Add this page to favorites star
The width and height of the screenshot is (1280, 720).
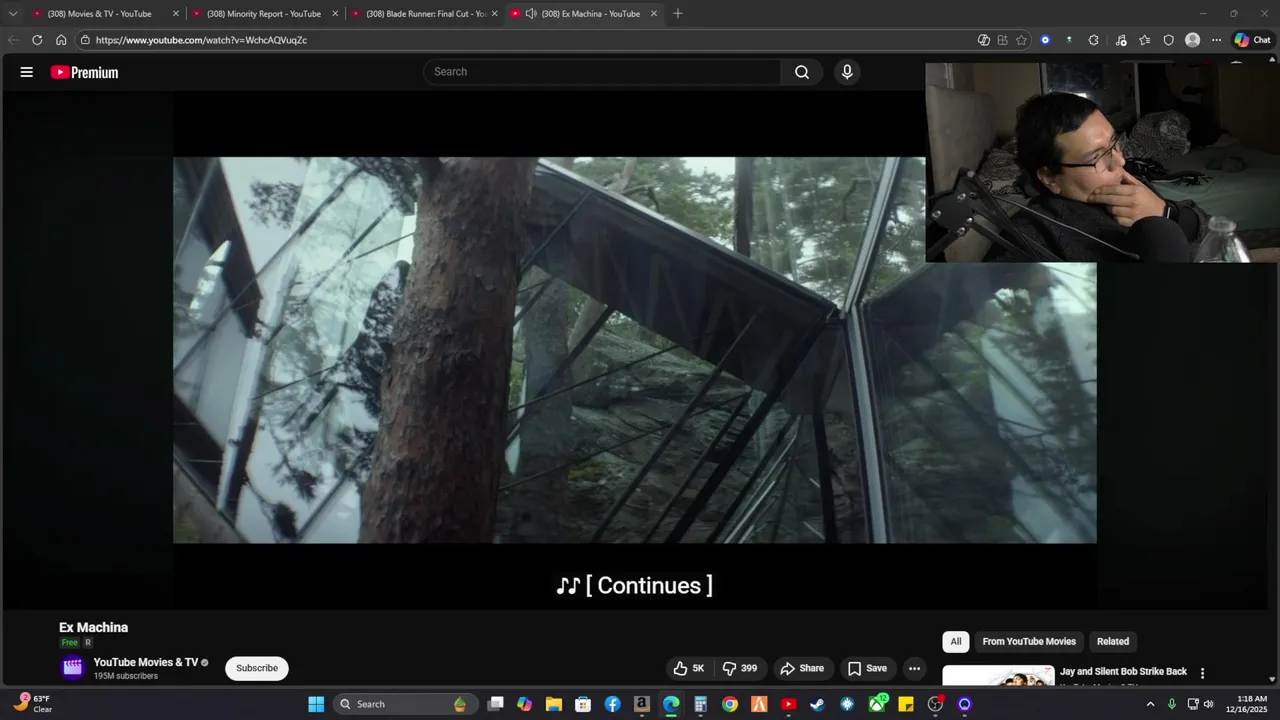coord(1021,40)
